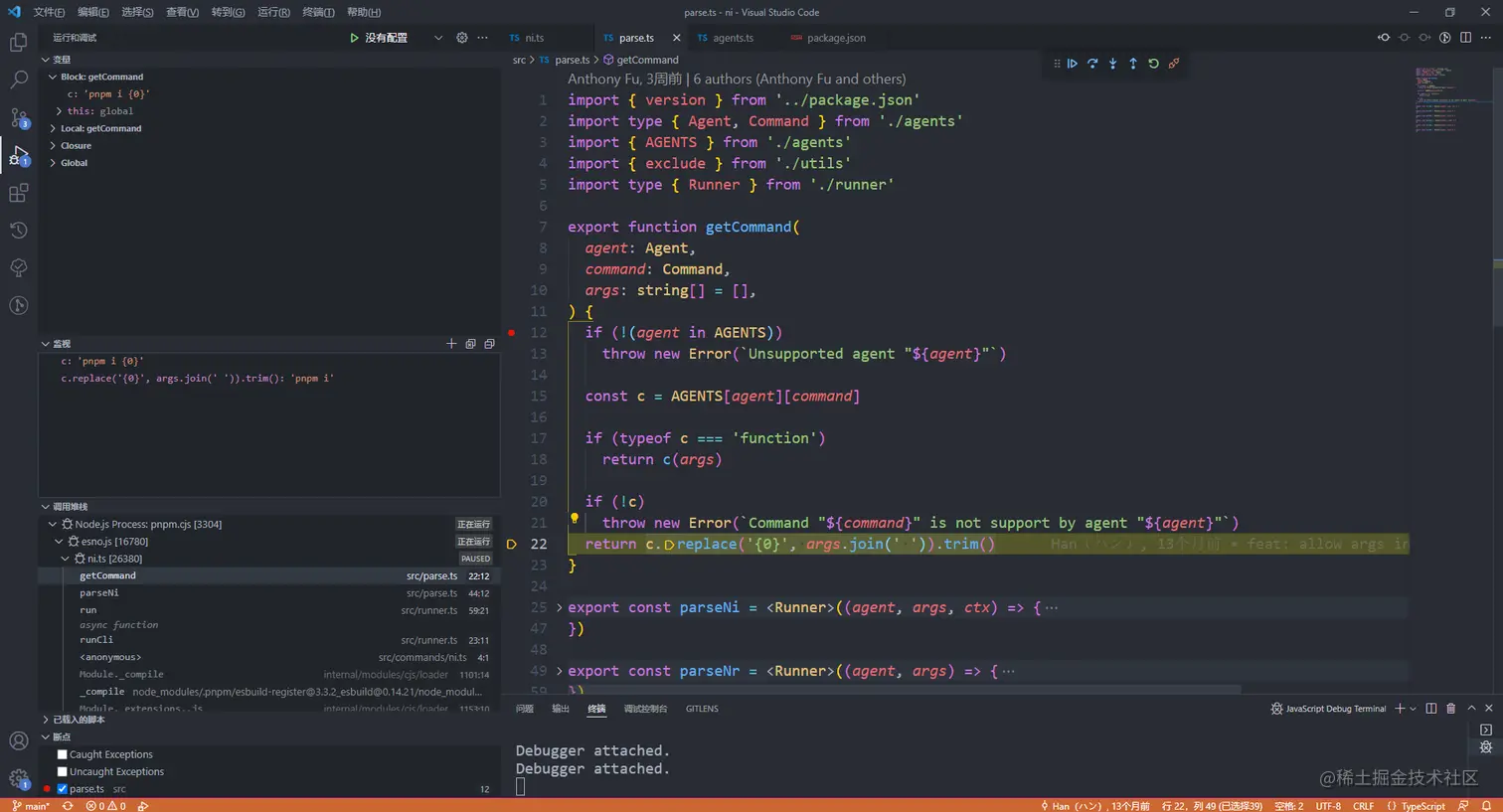Switch to the package.json editor tab
Image resolution: width=1503 pixels, height=812 pixels.
[x=836, y=38]
